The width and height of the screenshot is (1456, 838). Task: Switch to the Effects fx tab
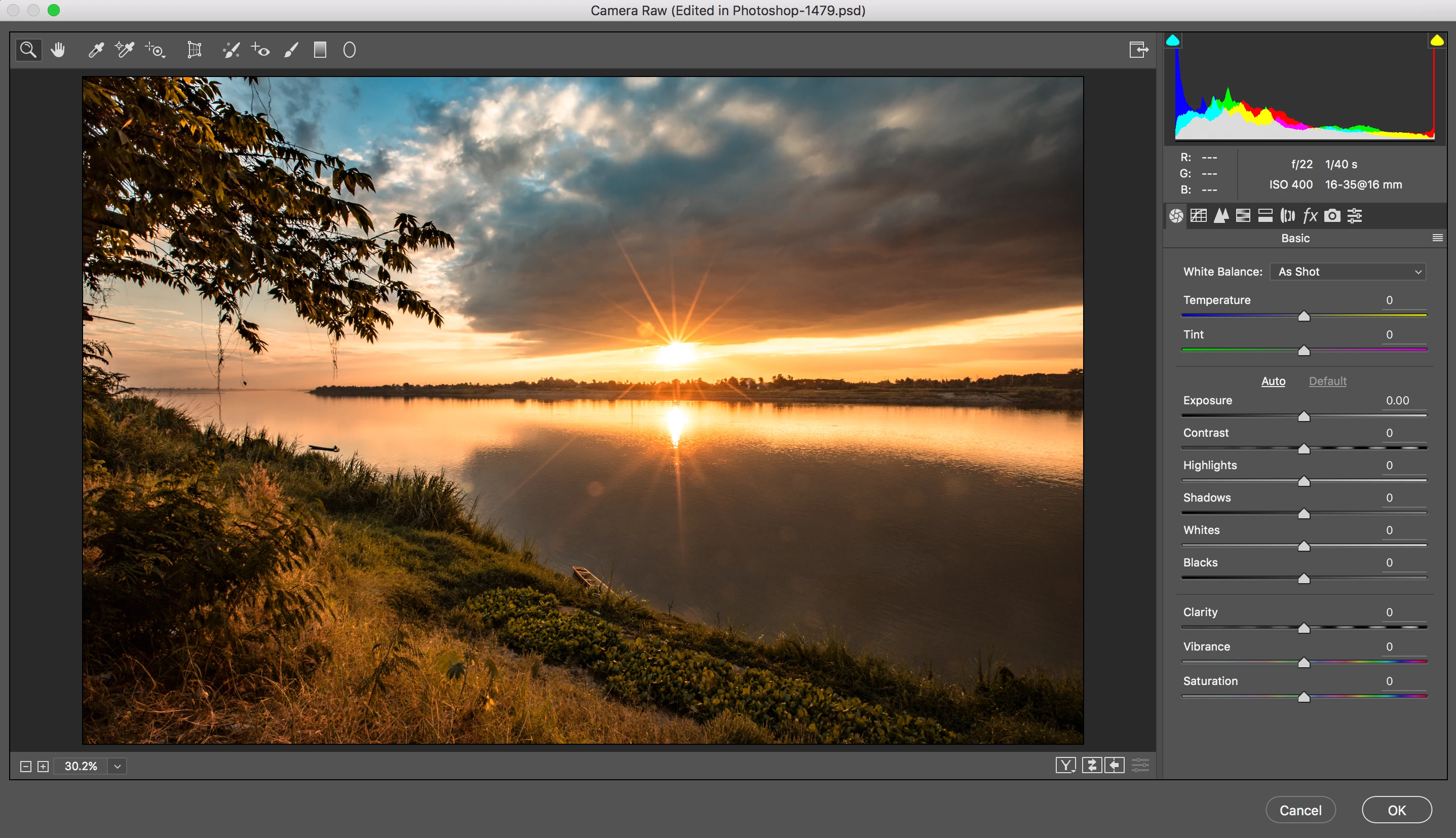click(1310, 216)
